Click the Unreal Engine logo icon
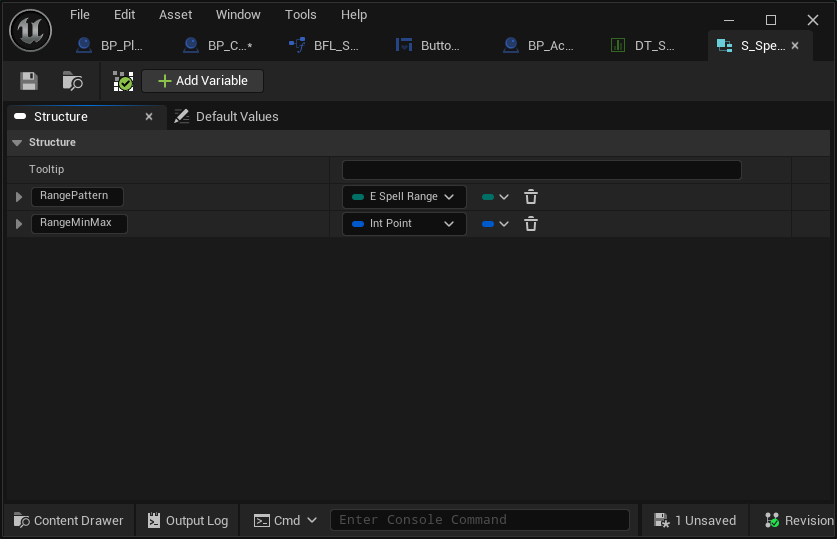Screen dimensions: 837x539 tap(30, 30)
